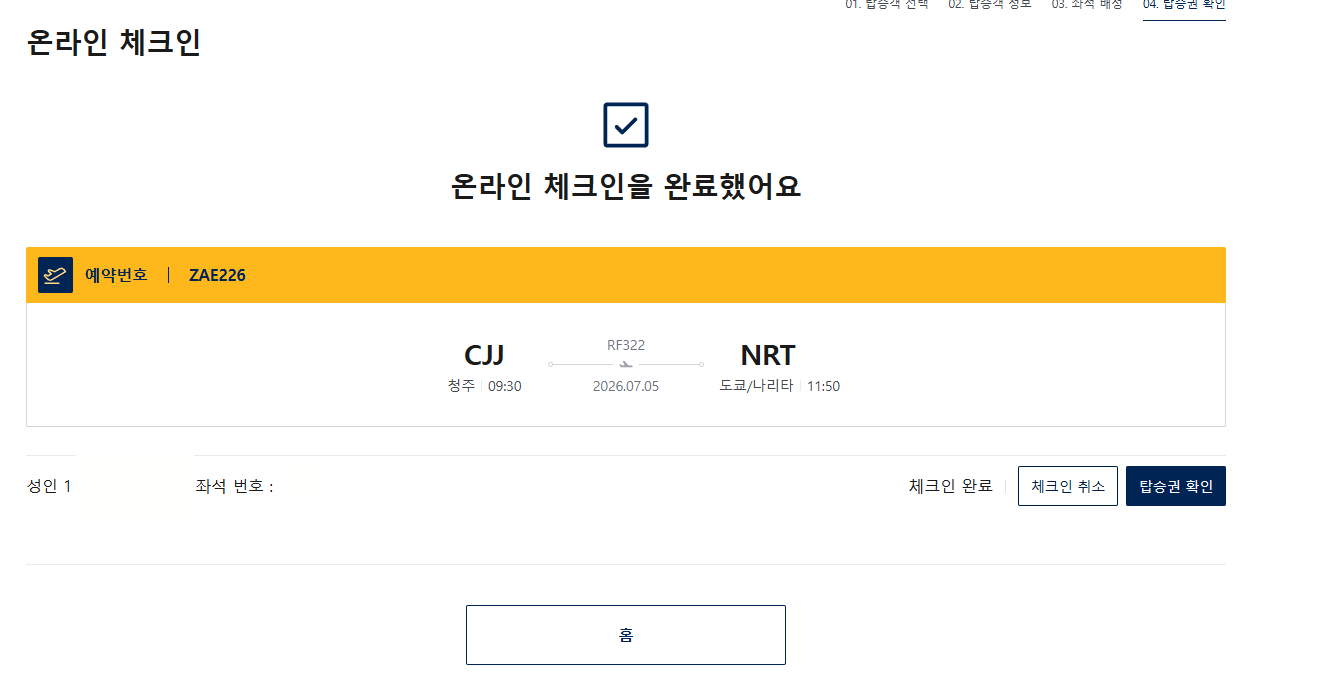The width and height of the screenshot is (1328, 688).
Task: Click the 온라인 체크인 page title
Action: tap(113, 43)
